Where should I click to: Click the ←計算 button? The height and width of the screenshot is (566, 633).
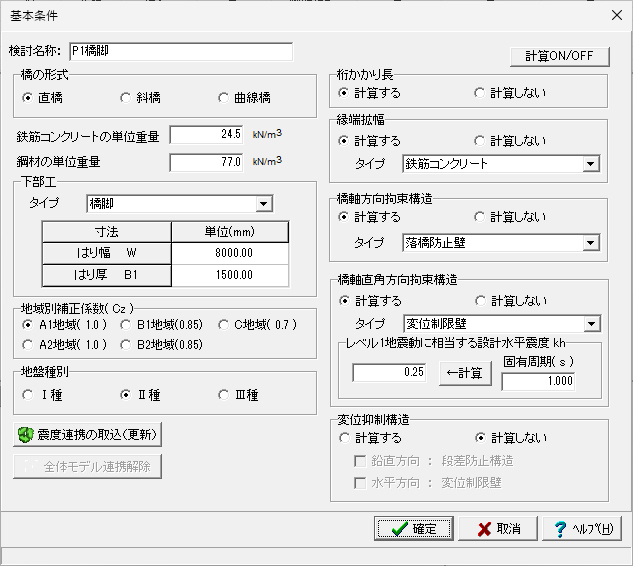[x=465, y=373]
